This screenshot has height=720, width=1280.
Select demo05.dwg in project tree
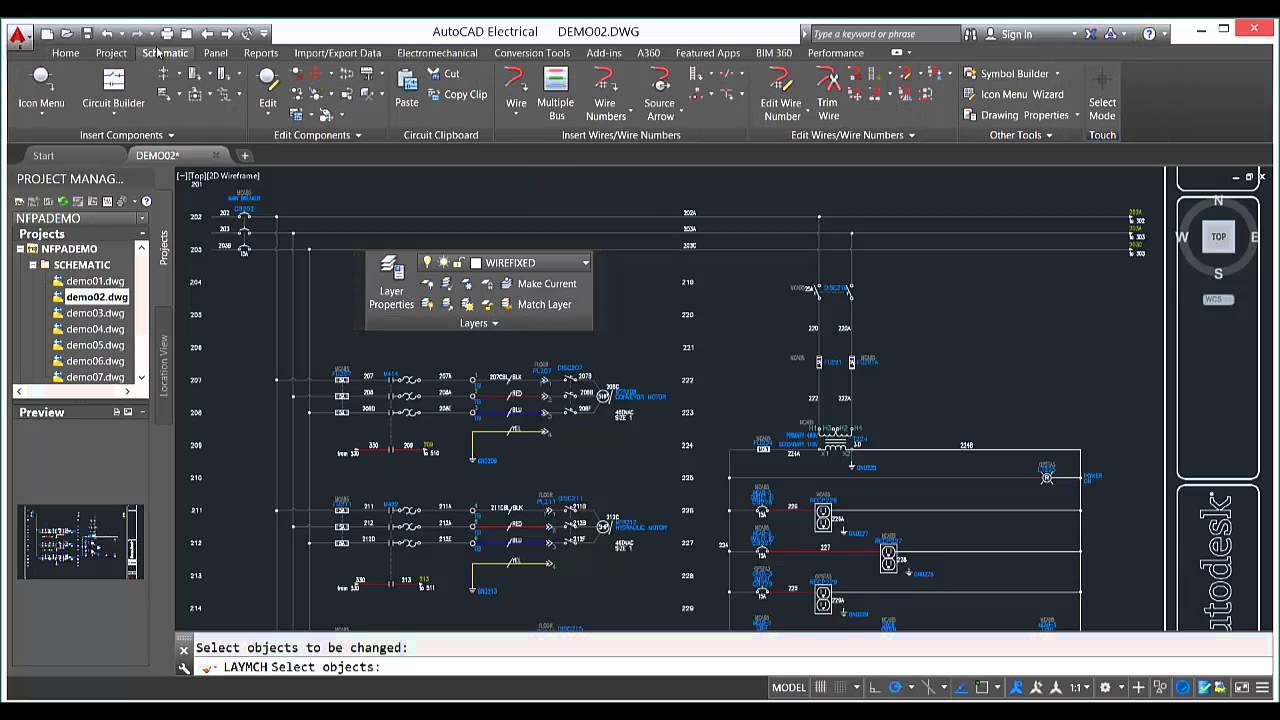(x=95, y=345)
